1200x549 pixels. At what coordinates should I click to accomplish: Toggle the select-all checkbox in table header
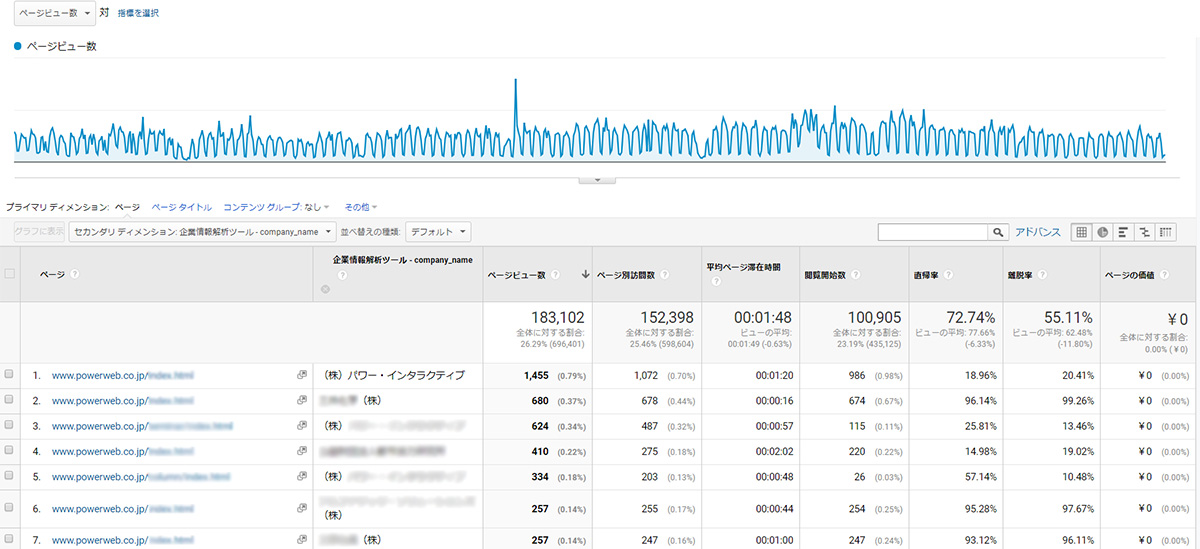pyautogui.click(x=10, y=274)
